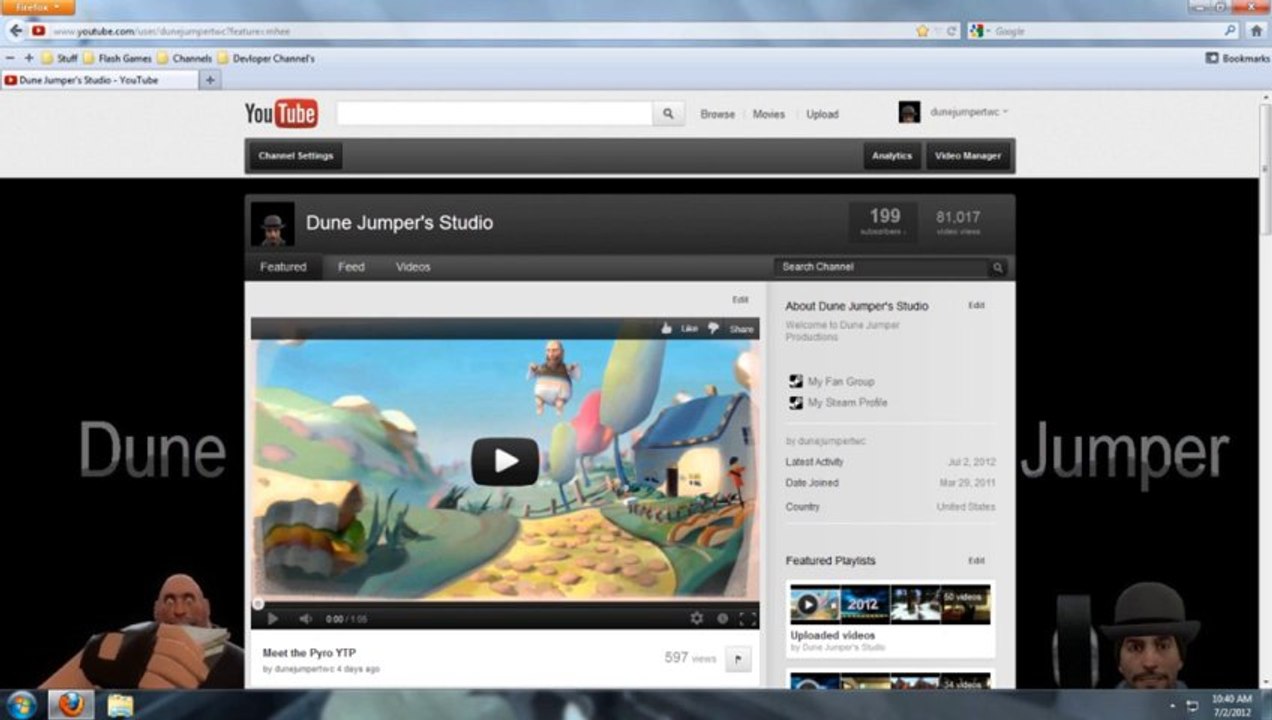This screenshot has height=720, width=1272.
Task: Click the Search Channel input field
Action: 881,268
